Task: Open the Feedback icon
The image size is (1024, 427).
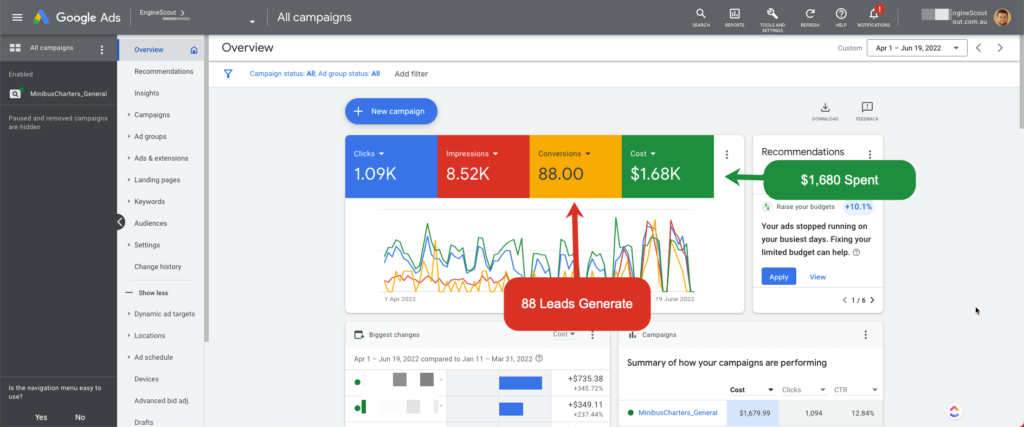Action: point(866,110)
